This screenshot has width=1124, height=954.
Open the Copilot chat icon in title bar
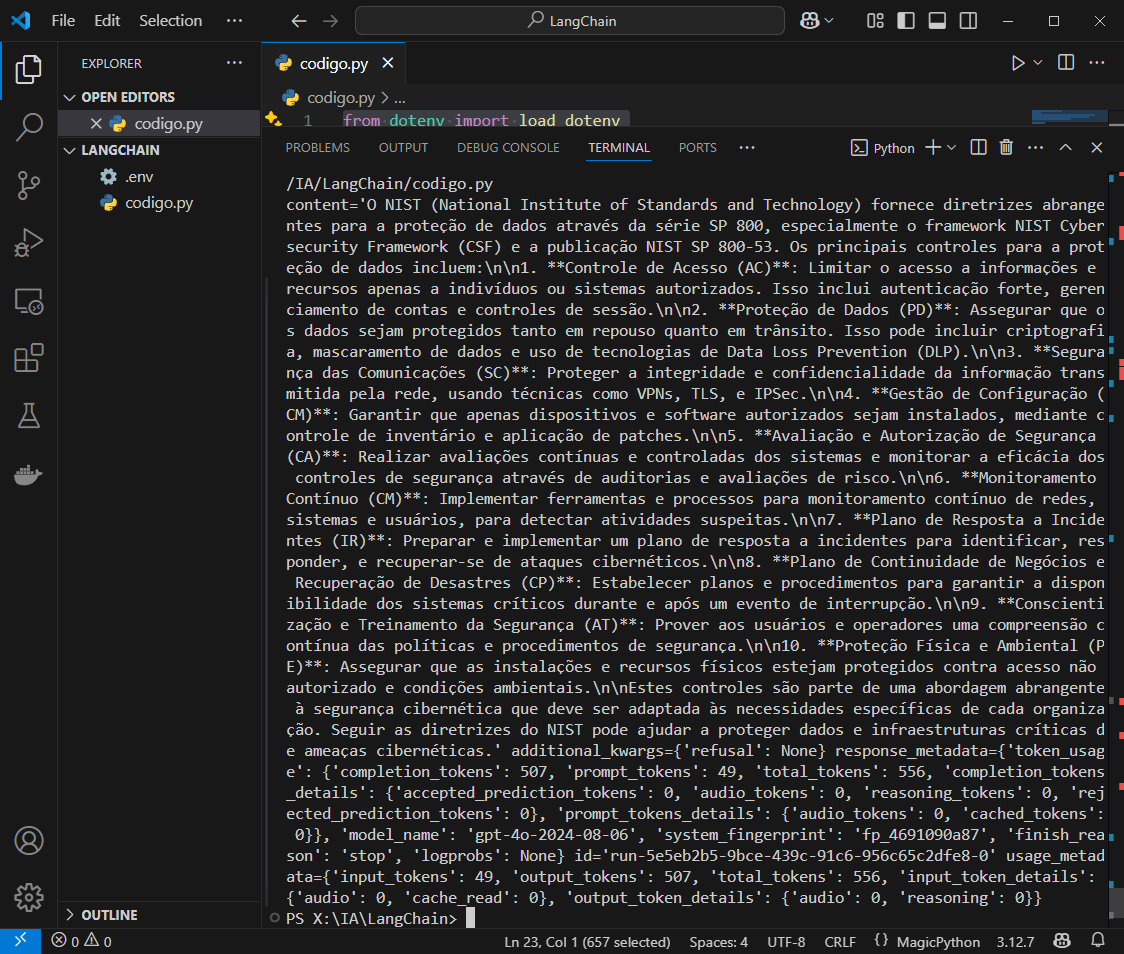(x=810, y=21)
